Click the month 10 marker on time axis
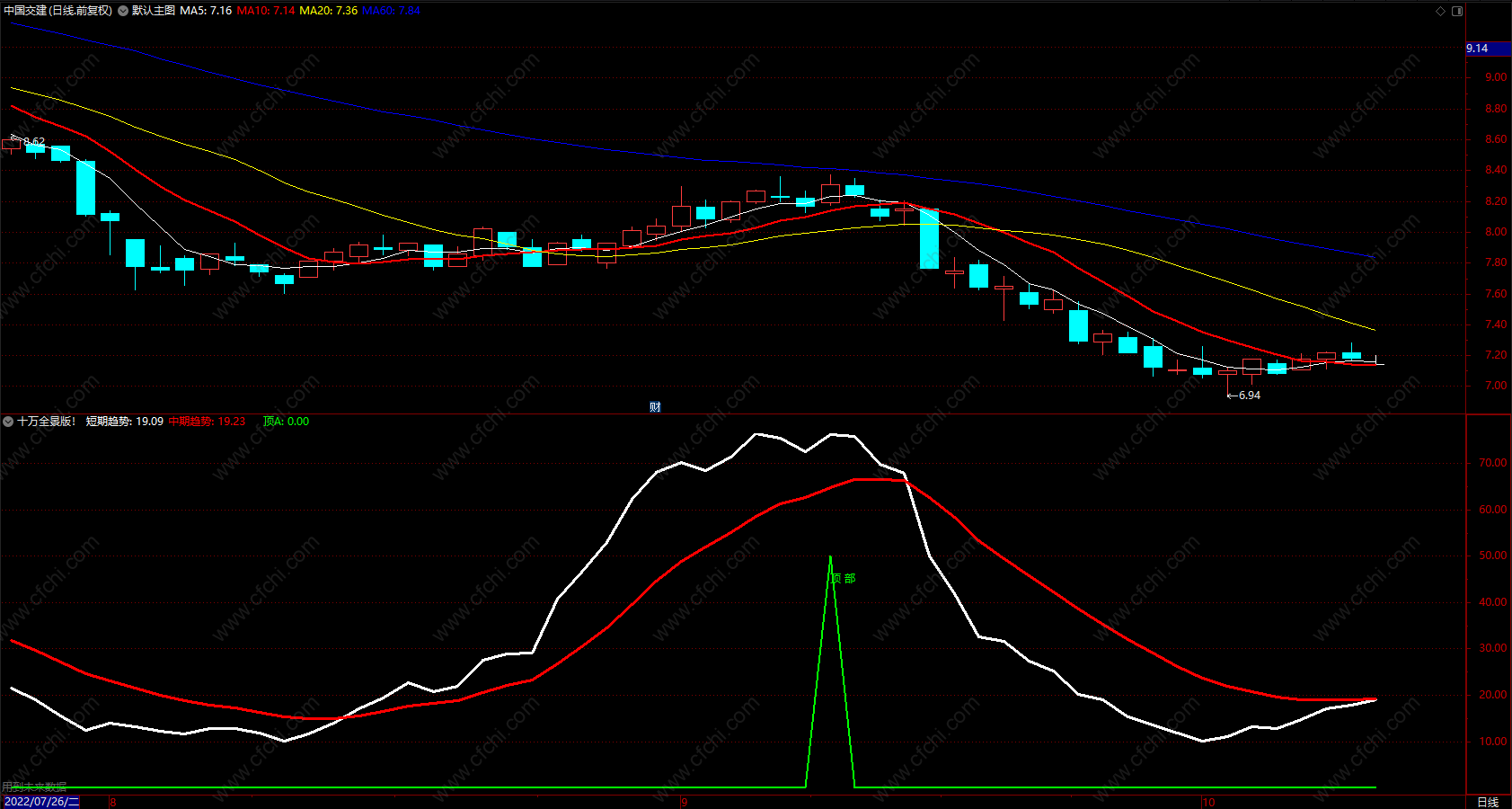Image resolution: width=1512 pixels, height=809 pixels. [1208, 803]
